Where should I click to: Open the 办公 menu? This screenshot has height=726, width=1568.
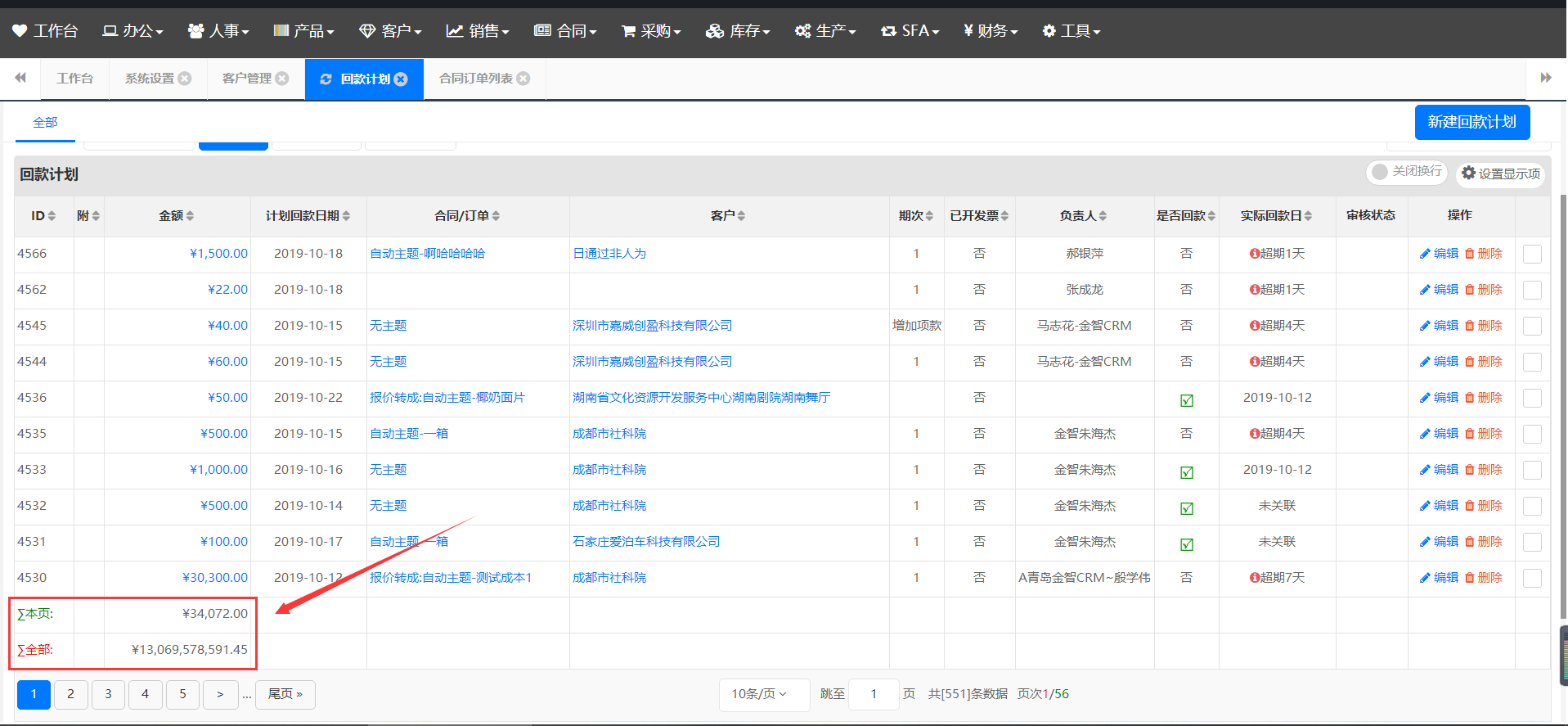pos(133,31)
